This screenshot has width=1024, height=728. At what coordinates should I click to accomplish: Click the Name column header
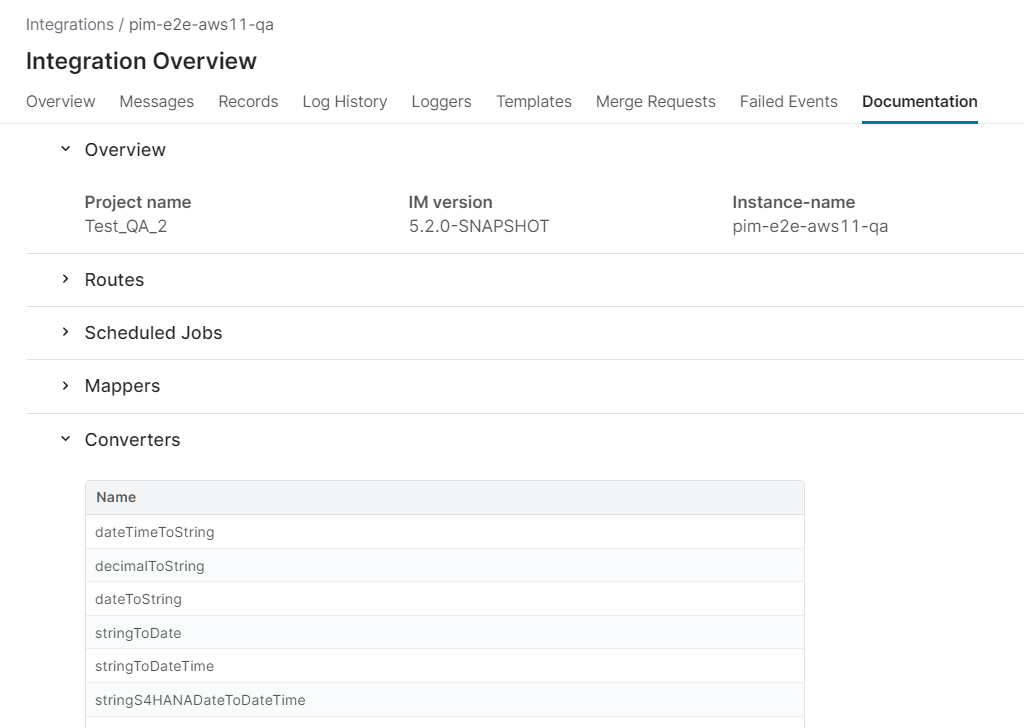(x=116, y=497)
